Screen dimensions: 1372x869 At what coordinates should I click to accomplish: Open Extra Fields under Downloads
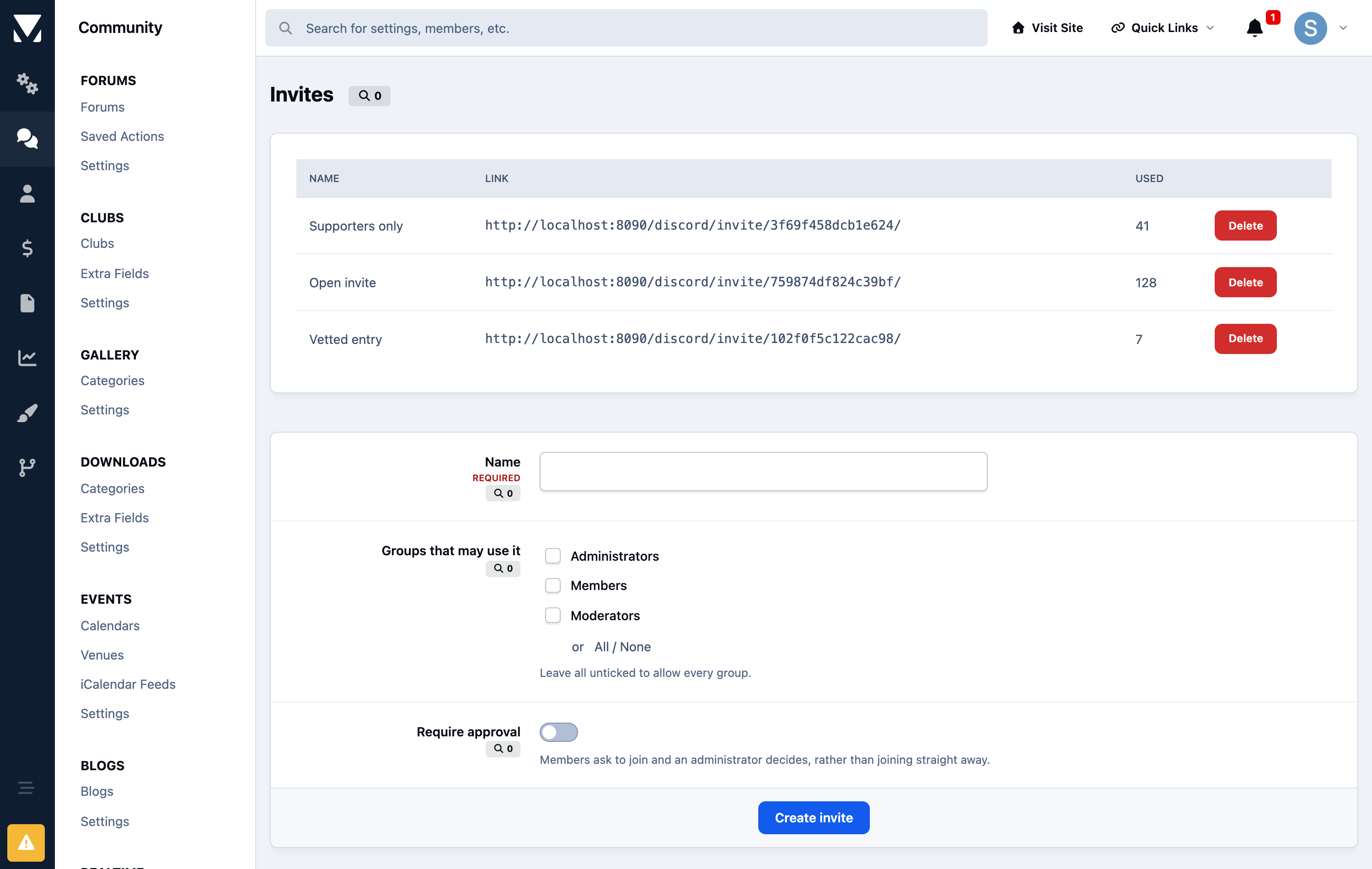tap(114, 517)
